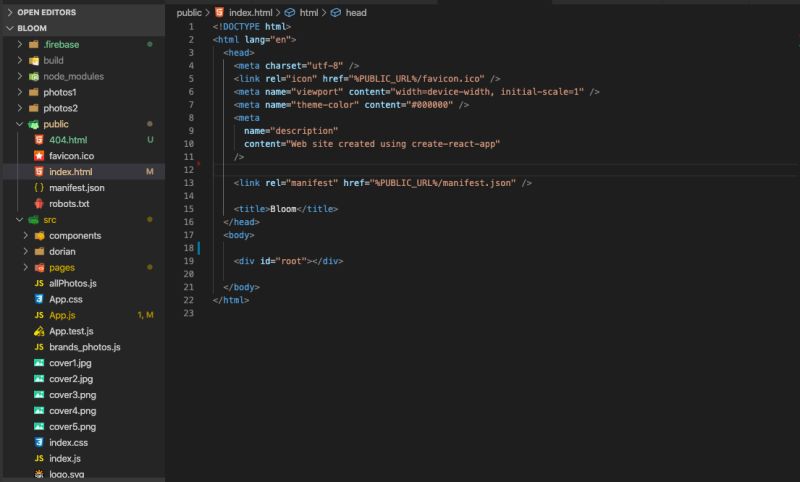Click the public folder icon
The width and height of the screenshot is (800, 482).
click(34, 124)
